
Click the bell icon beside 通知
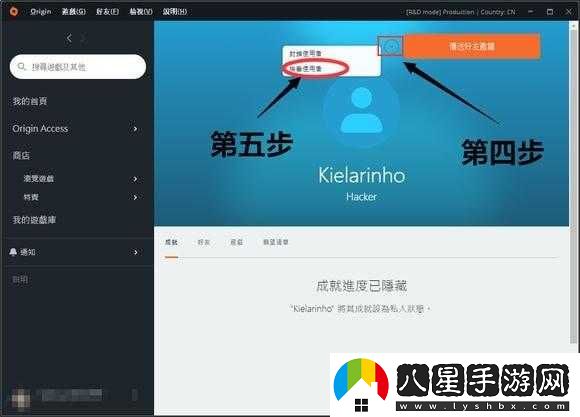click(x=13, y=252)
